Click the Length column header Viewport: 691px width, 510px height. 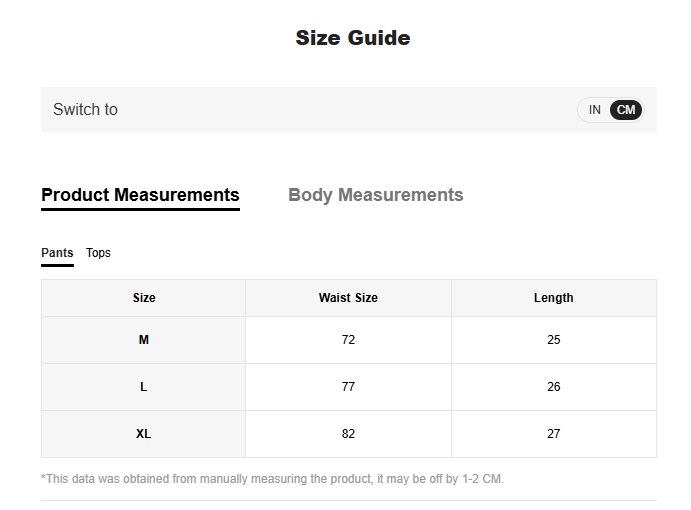tap(553, 298)
